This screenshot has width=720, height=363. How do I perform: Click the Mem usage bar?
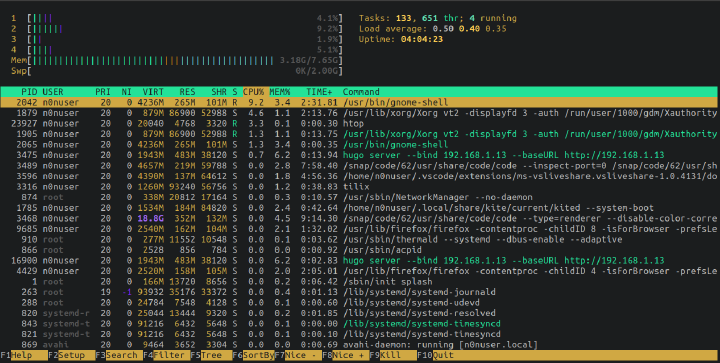[177, 61]
